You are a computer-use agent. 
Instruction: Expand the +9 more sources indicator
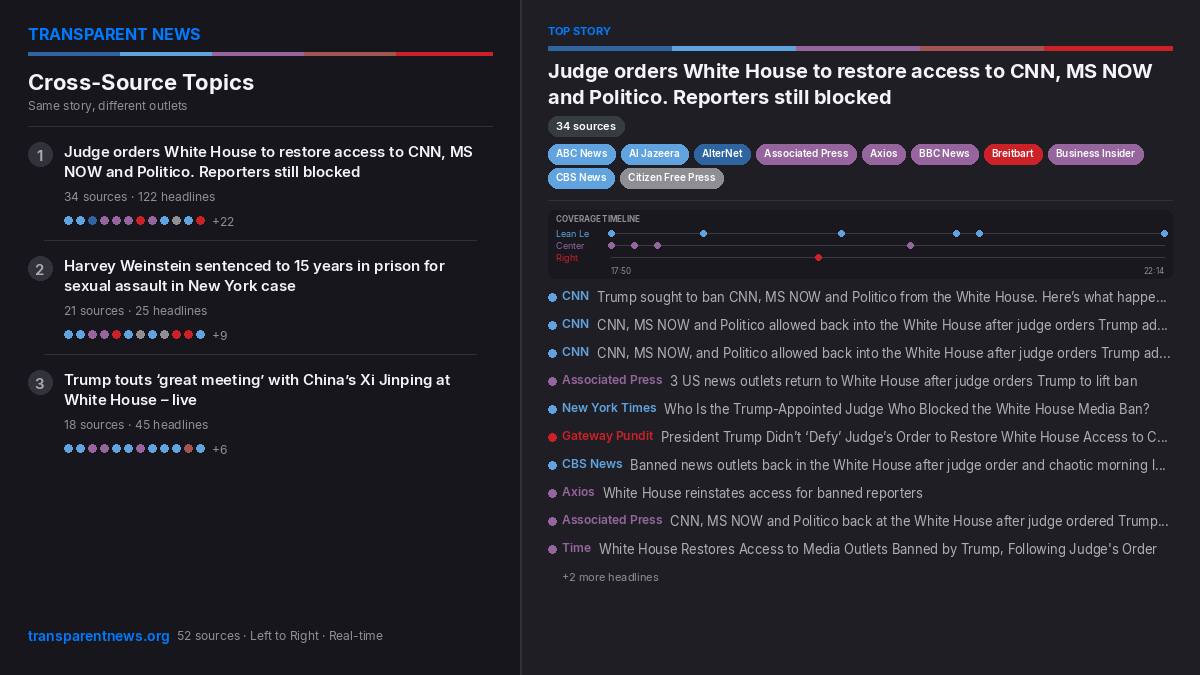tap(220, 335)
